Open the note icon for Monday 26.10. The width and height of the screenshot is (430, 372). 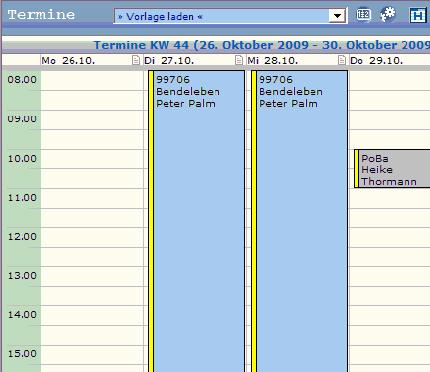[136, 60]
